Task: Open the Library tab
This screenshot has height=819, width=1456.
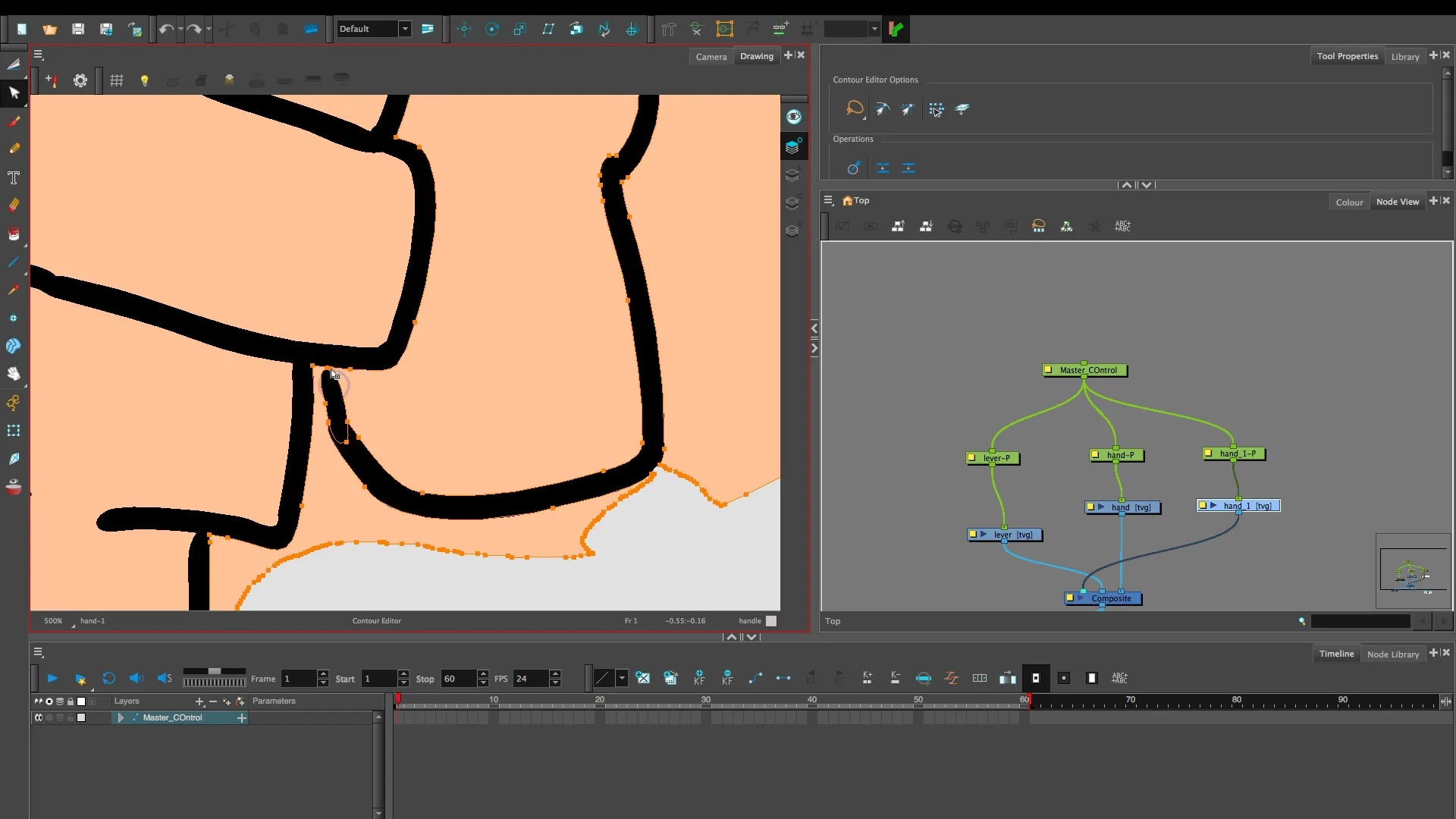Action: point(1404,56)
